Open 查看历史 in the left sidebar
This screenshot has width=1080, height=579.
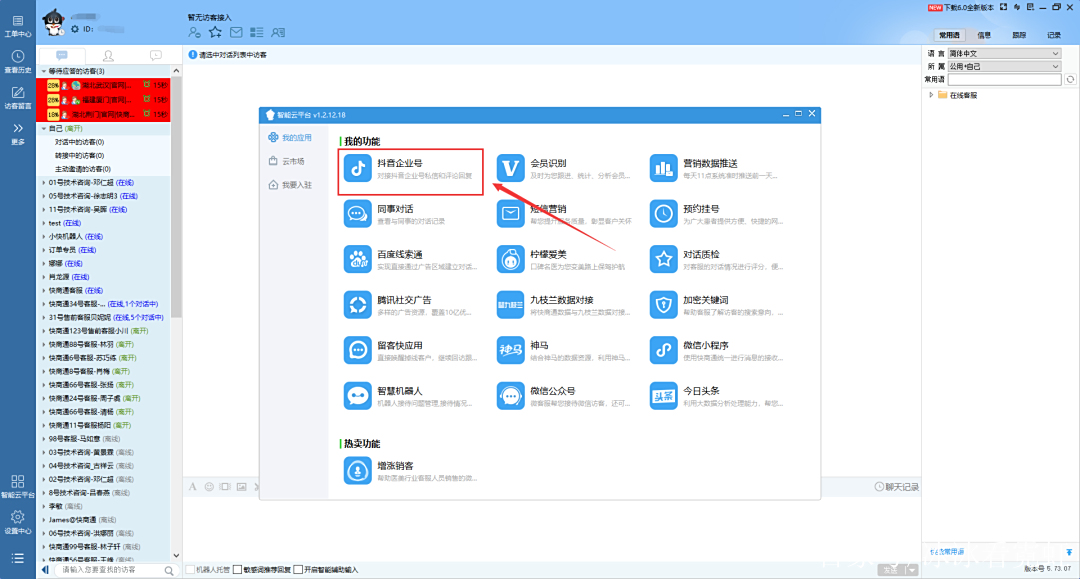[18, 62]
